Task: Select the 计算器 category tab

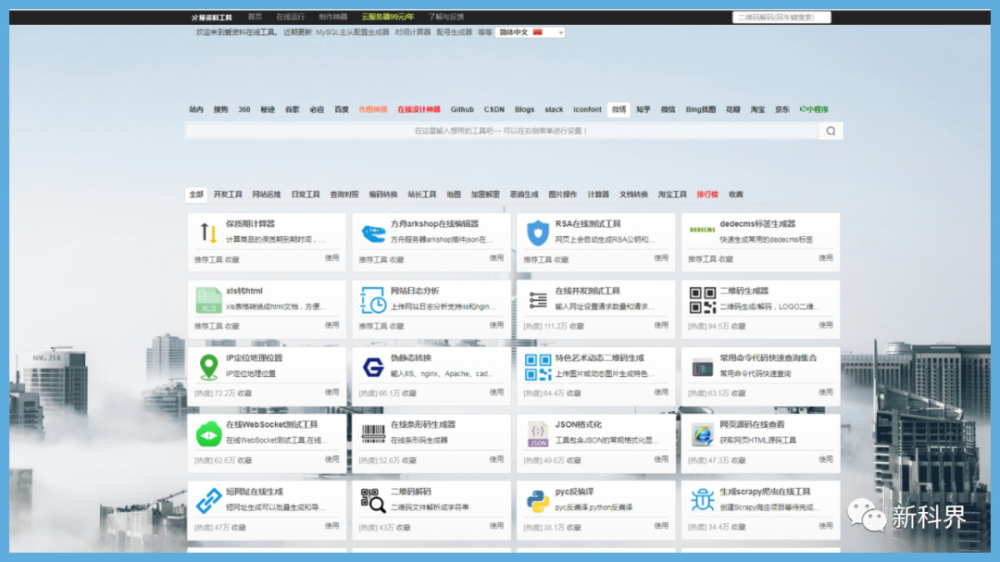Action: click(598, 195)
